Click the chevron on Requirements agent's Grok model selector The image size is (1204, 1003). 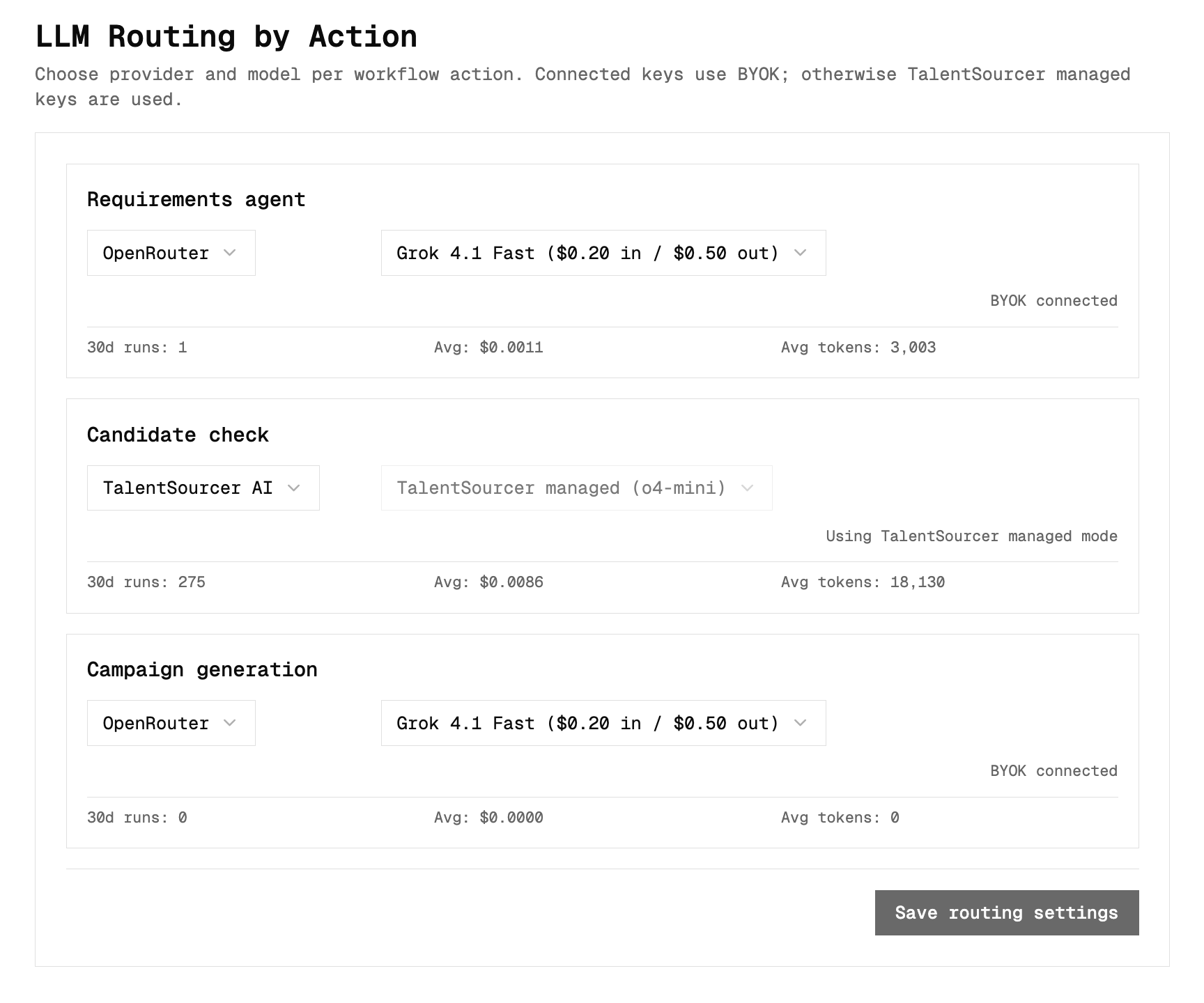point(800,253)
